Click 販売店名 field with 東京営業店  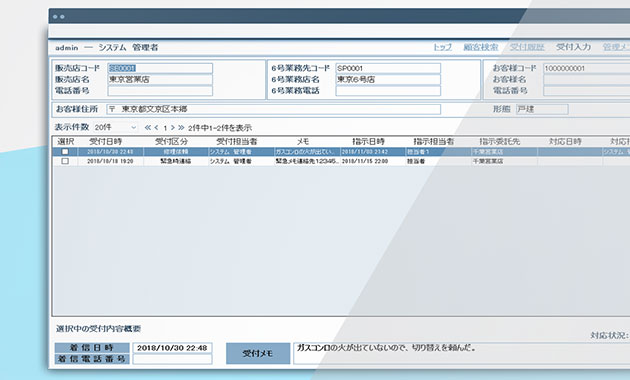click(160, 80)
